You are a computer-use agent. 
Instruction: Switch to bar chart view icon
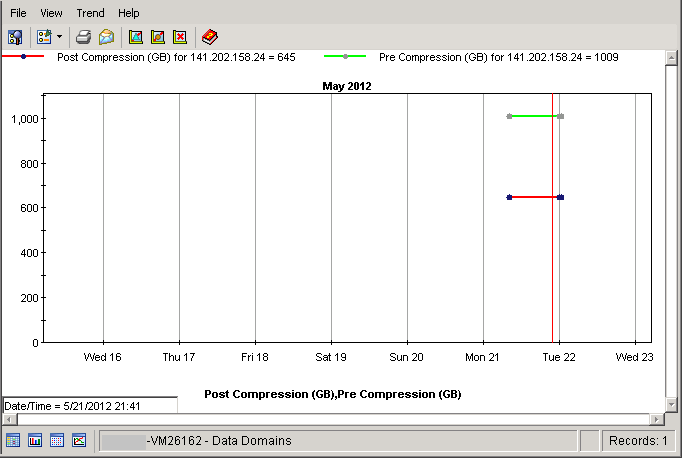coord(35,440)
